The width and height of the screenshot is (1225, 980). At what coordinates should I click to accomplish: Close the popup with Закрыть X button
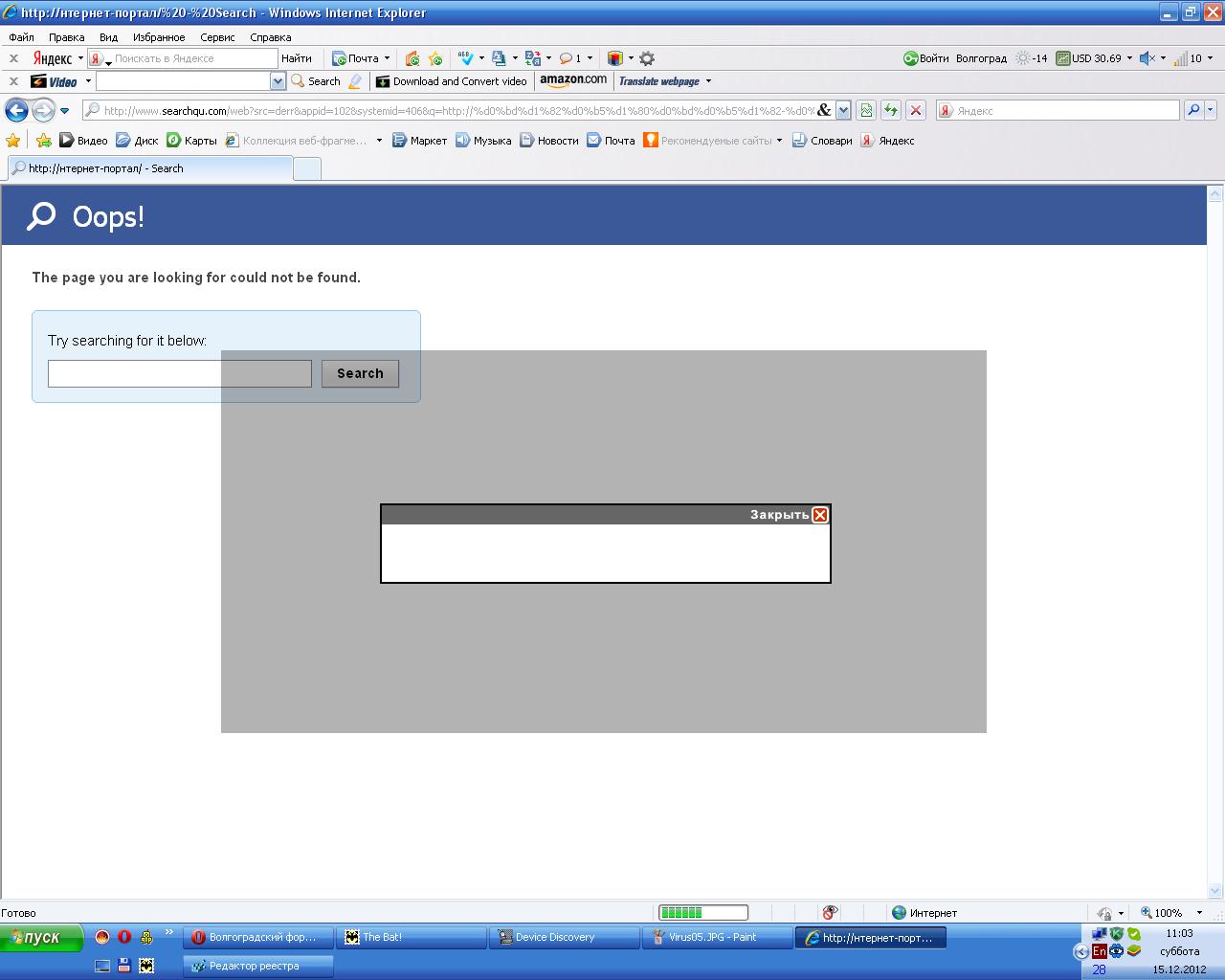coord(820,515)
